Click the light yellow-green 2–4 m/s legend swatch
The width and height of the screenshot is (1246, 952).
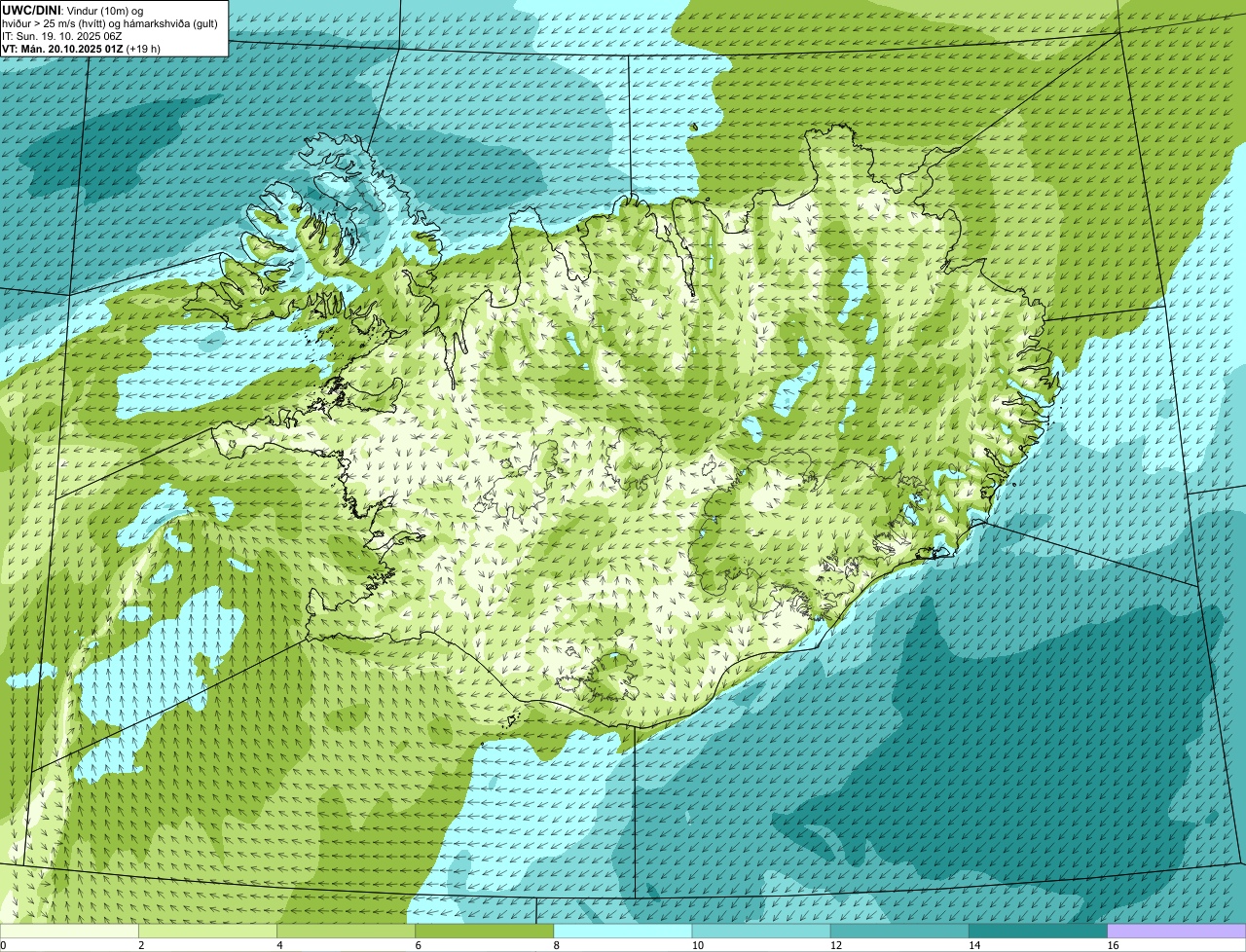coord(207,931)
